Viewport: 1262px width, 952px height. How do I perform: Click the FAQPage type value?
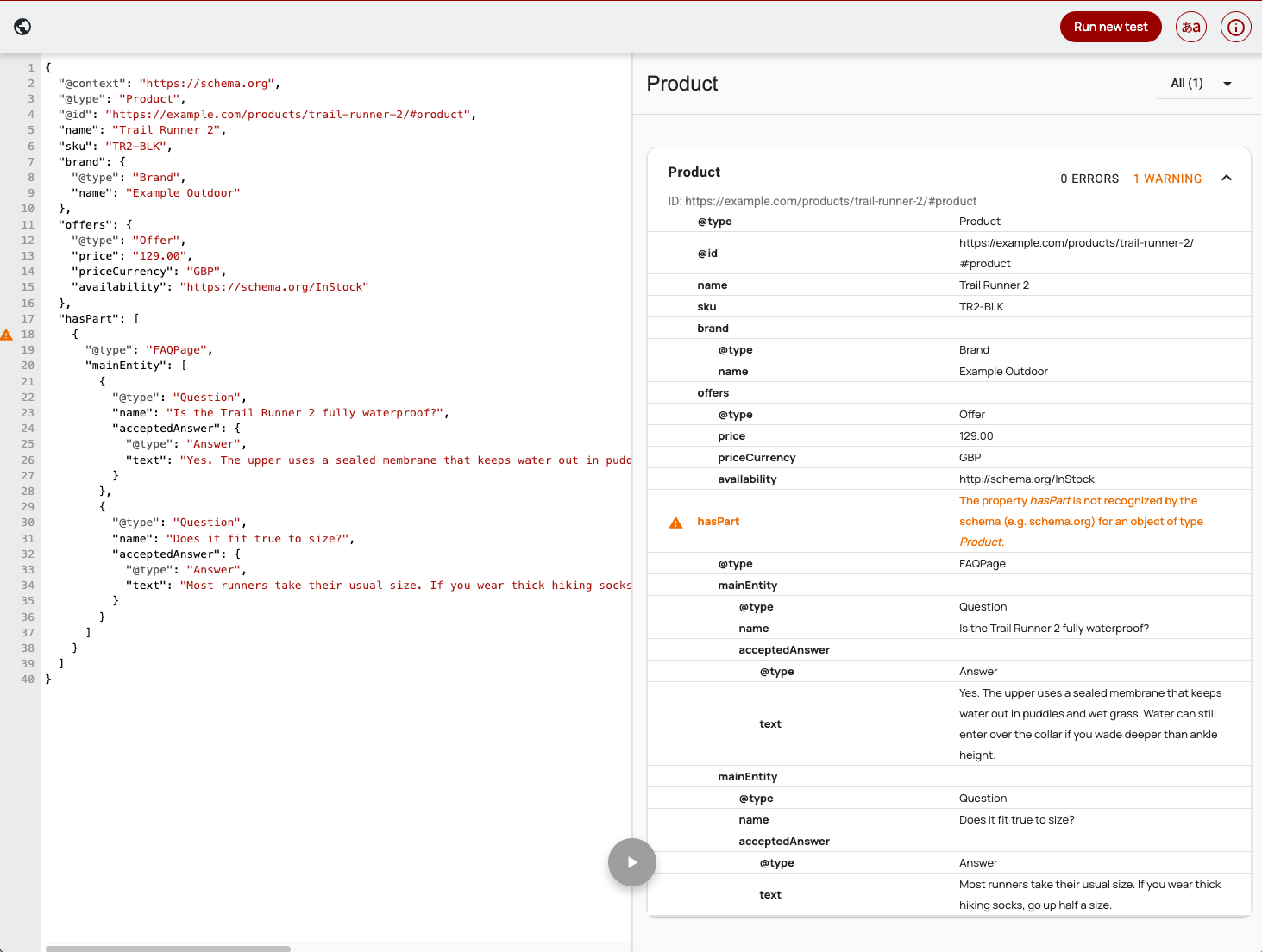pyautogui.click(x=983, y=564)
